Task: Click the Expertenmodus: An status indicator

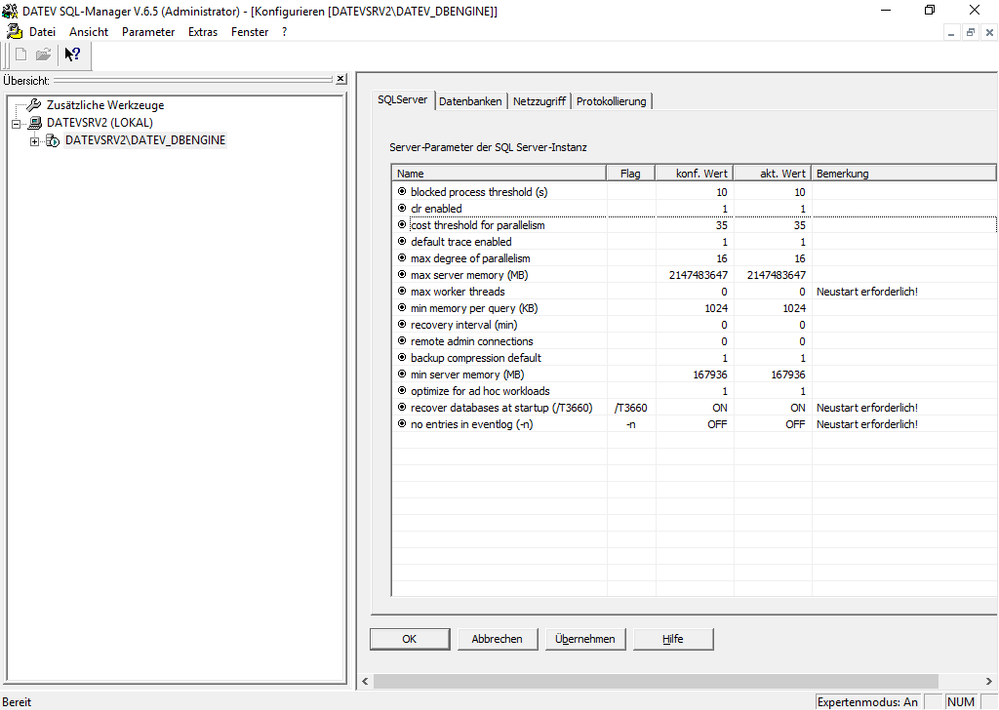Action: point(868,702)
